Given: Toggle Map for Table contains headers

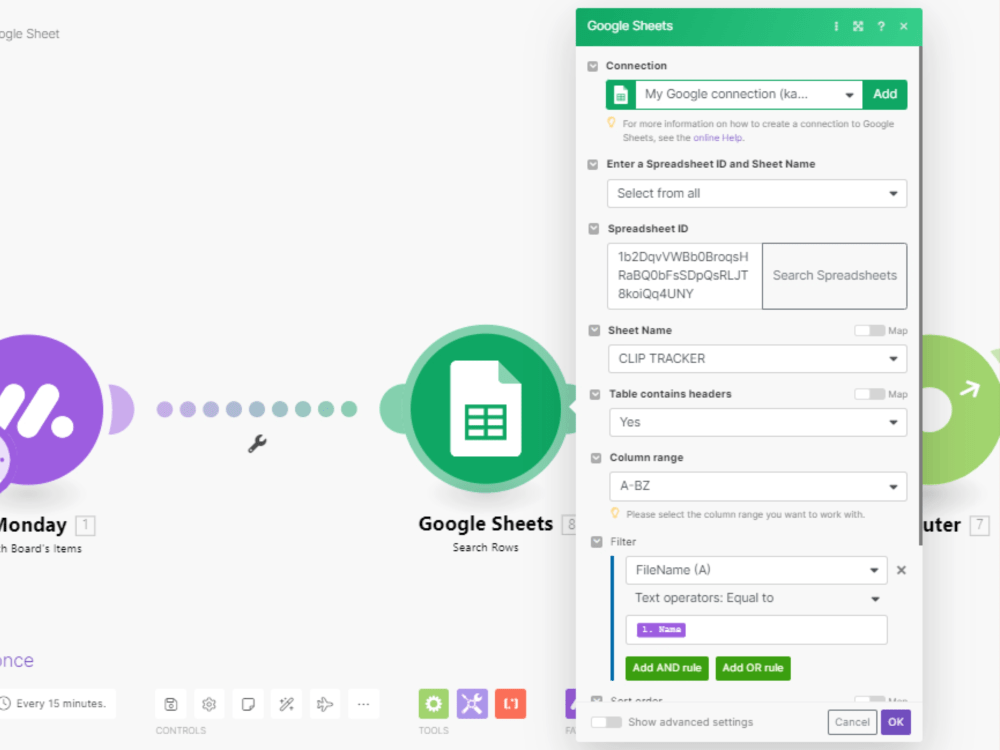Looking at the screenshot, I should point(868,394).
